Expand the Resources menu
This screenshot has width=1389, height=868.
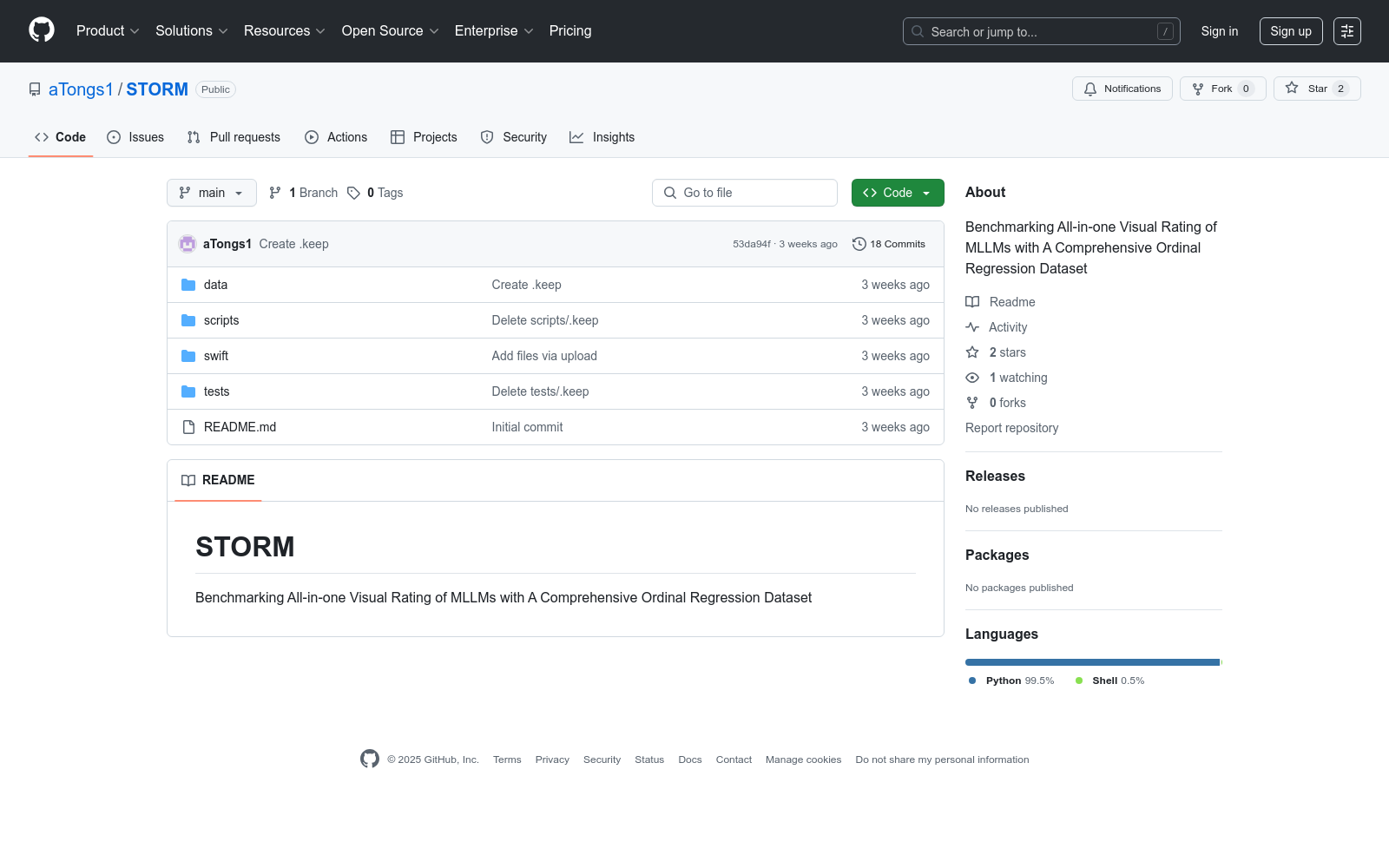pyautogui.click(x=285, y=31)
